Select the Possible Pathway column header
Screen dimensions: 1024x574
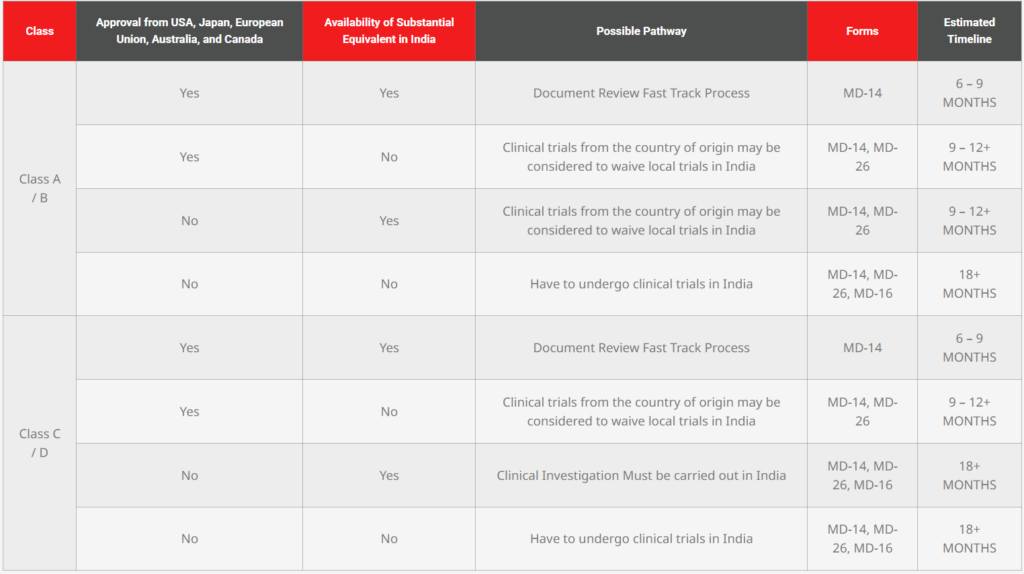click(x=641, y=31)
